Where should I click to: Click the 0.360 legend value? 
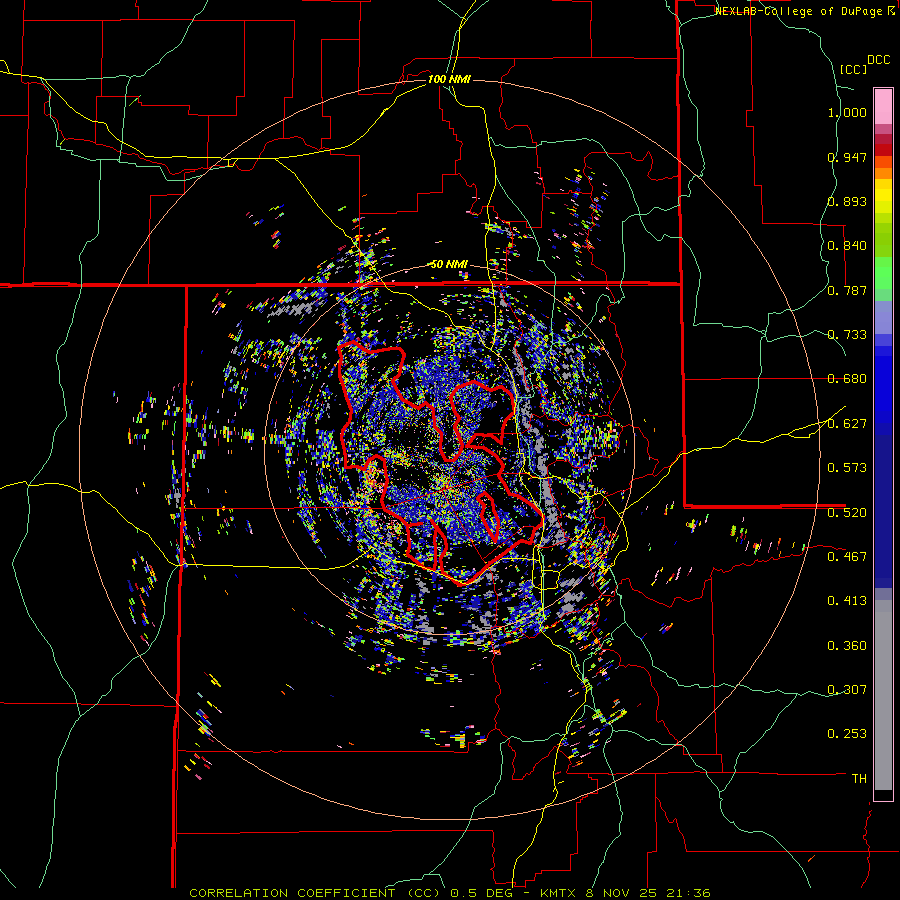pos(847,646)
